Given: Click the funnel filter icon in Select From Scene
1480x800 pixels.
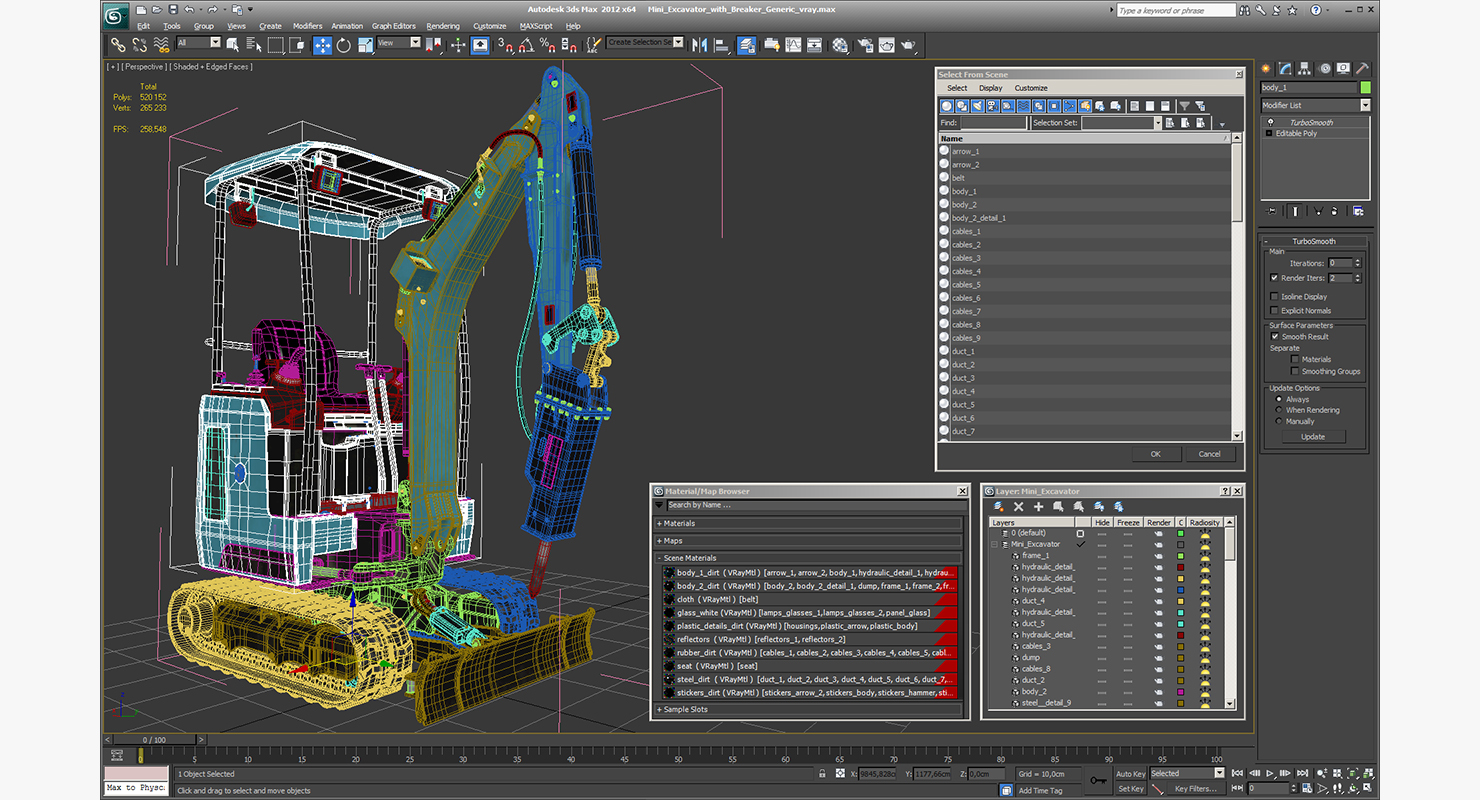Looking at the screenshot, I should point(1184,106).
